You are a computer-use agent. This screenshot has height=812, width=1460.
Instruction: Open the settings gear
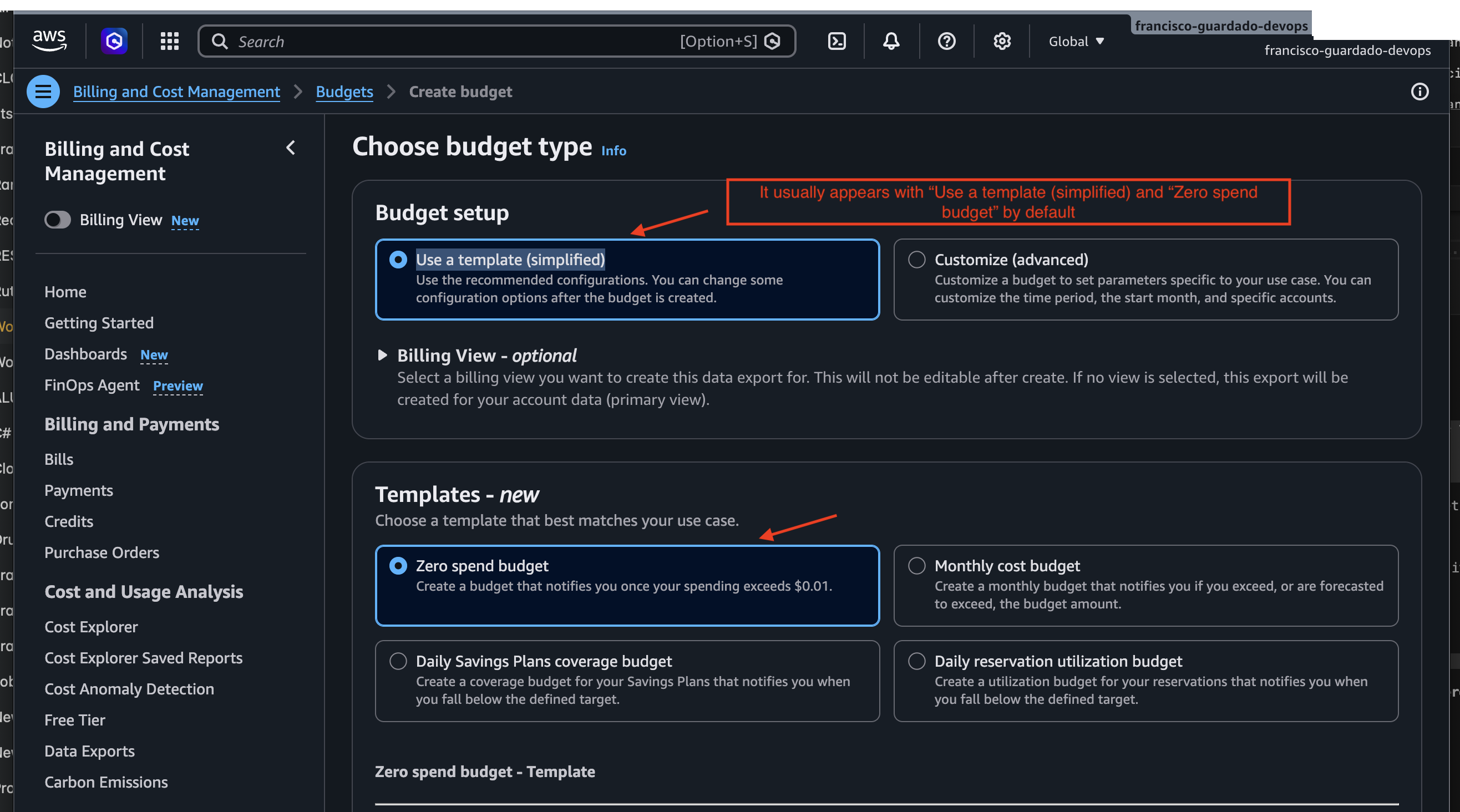(1002, 42)
